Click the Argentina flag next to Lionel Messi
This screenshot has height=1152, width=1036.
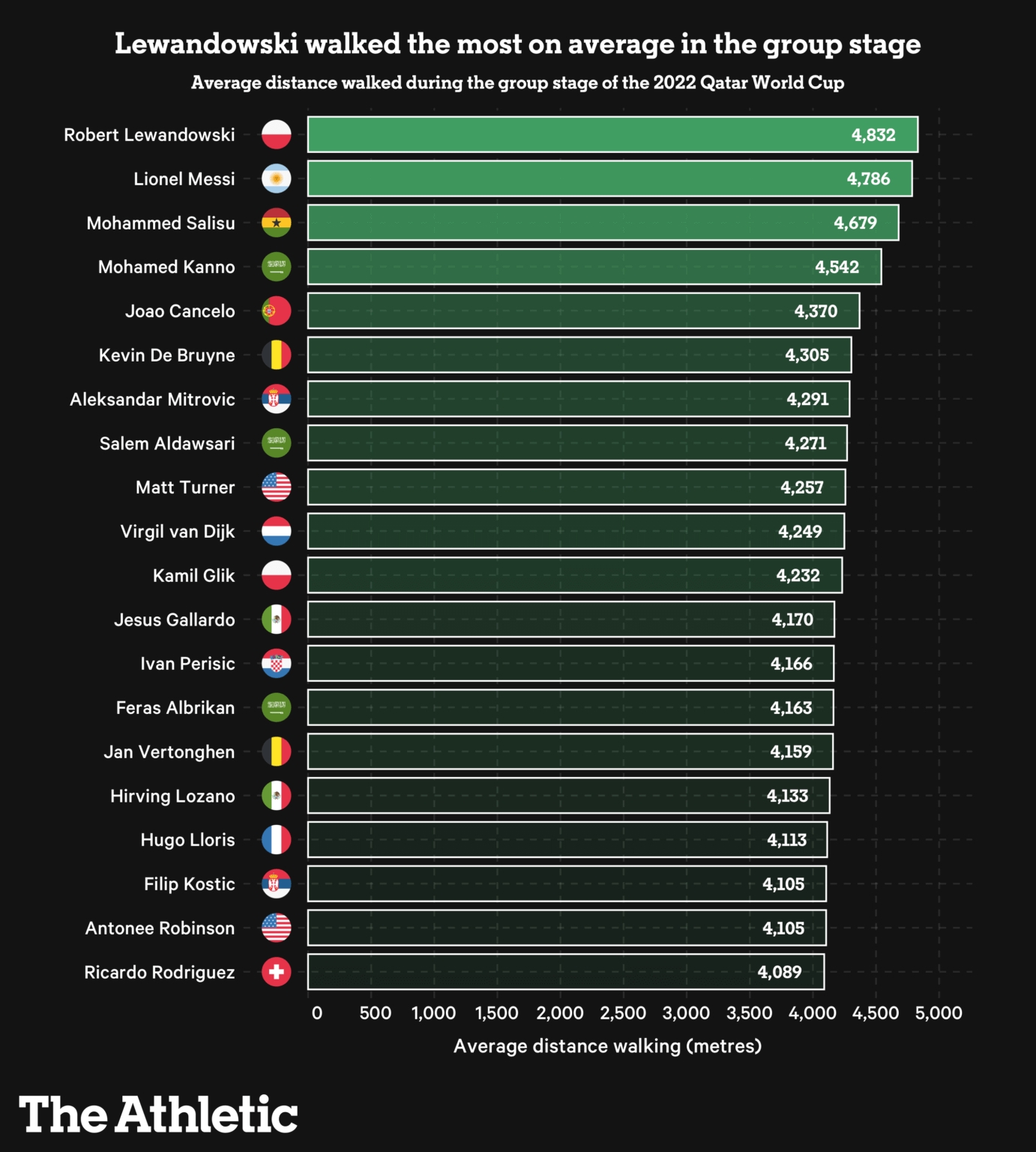276,178
